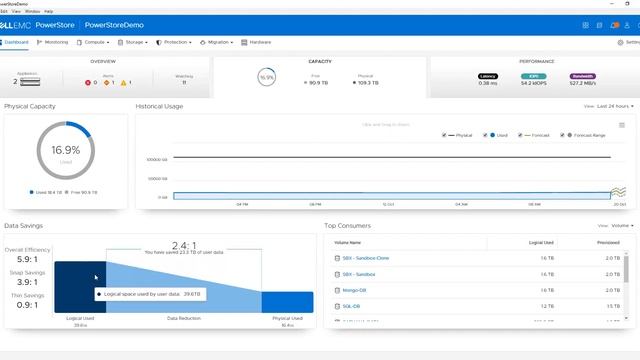The height and width of the screenshot is (360, 640).
Task: Click volume icon beside SBX - Sandbox Clone
Action: tap(337, 258)
